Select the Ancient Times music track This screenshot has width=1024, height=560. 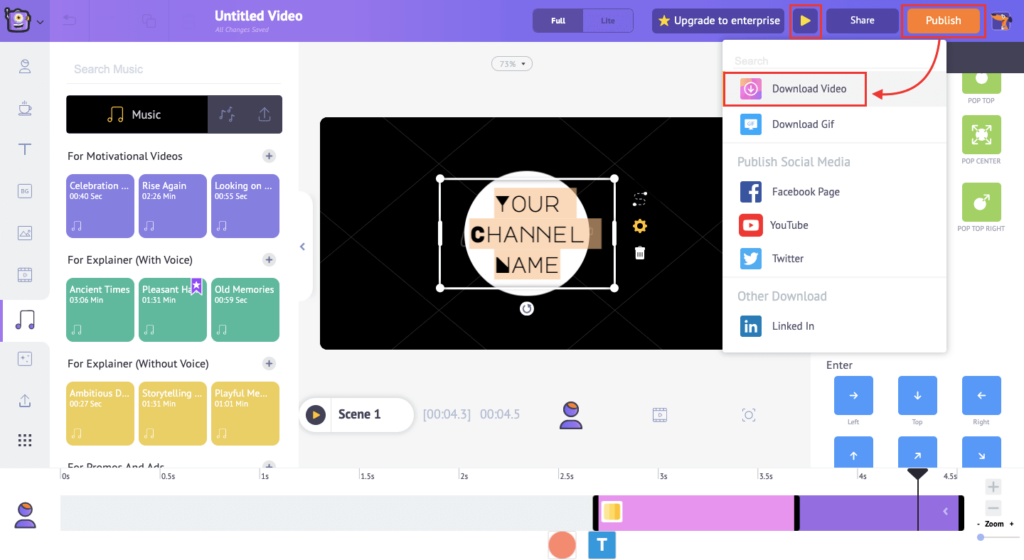point(100,310)
